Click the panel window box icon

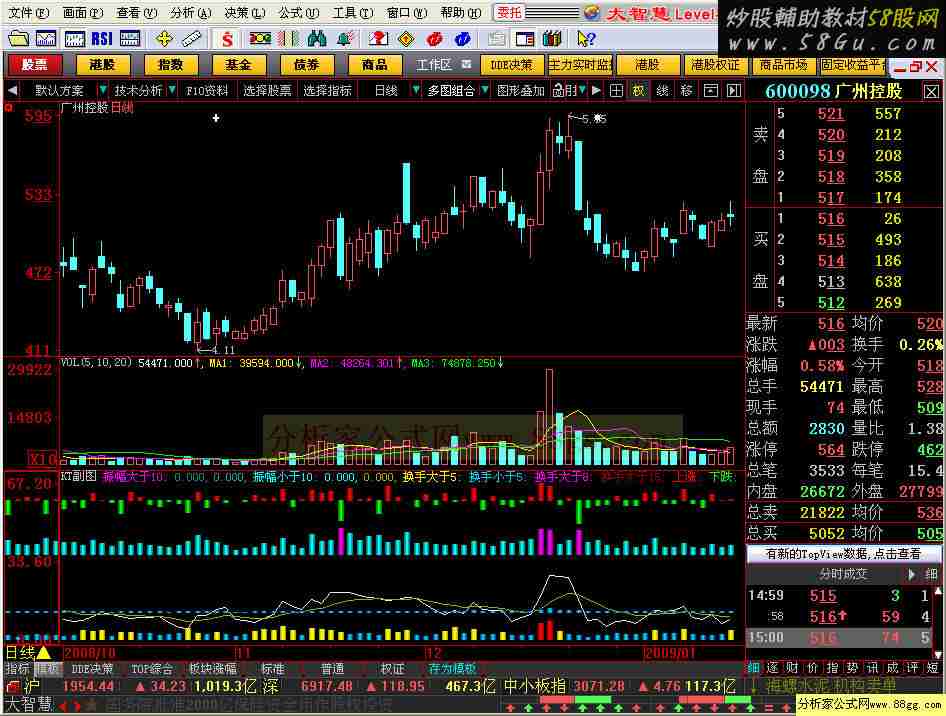coord(711,90)
